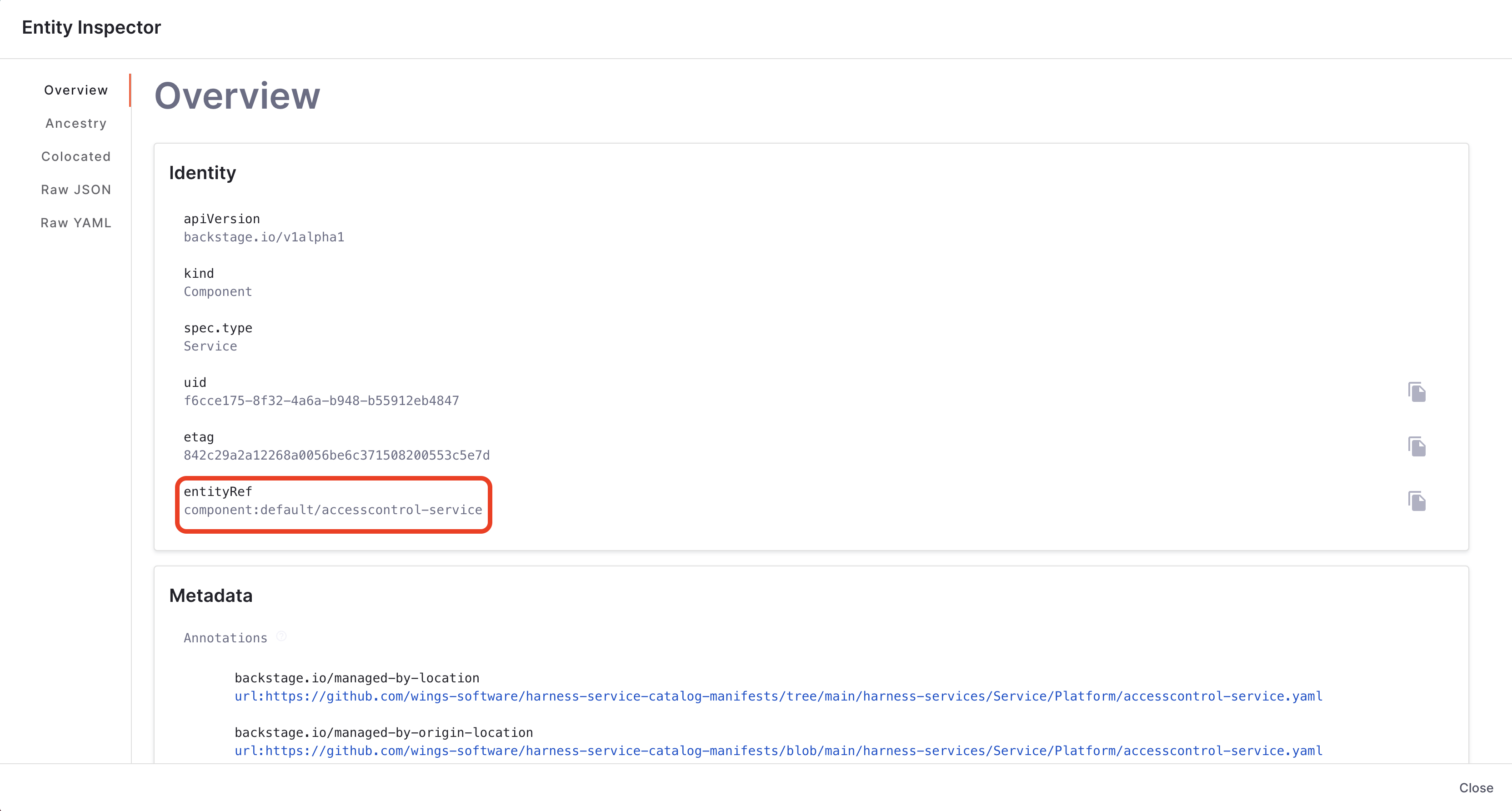View the Raw JSON tab
Viewport: 1512px width, 811px height.
(x=76, y=190)
